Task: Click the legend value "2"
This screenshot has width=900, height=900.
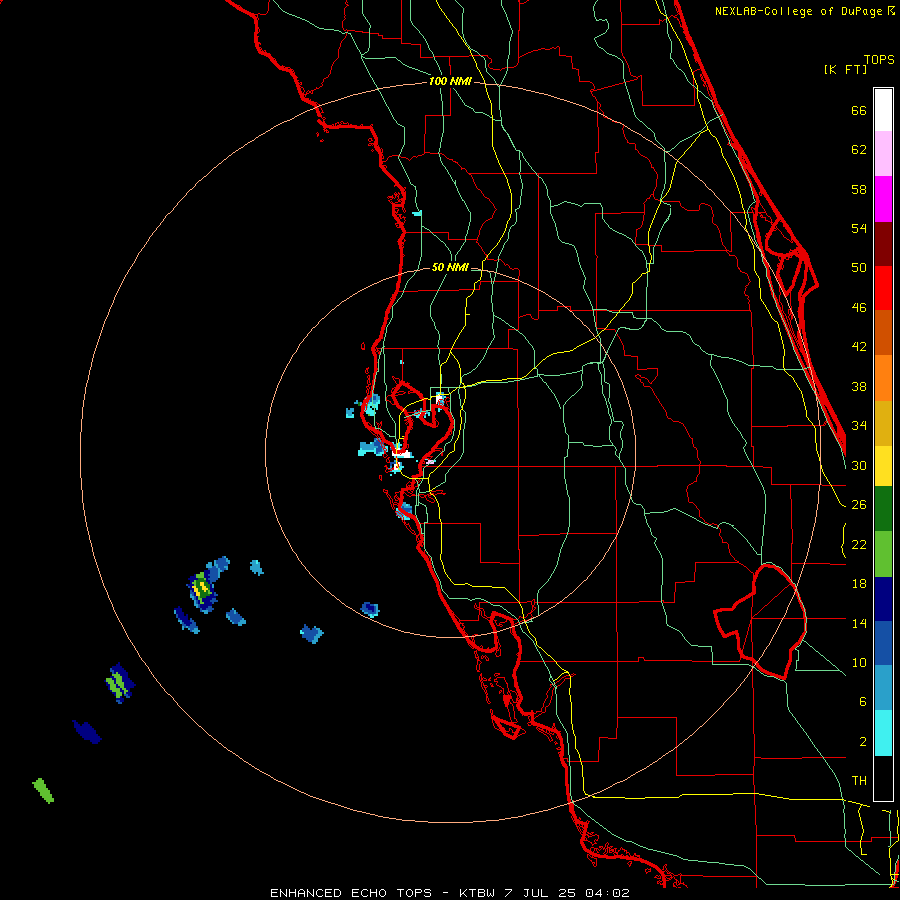Action: [x=863, y=742]
